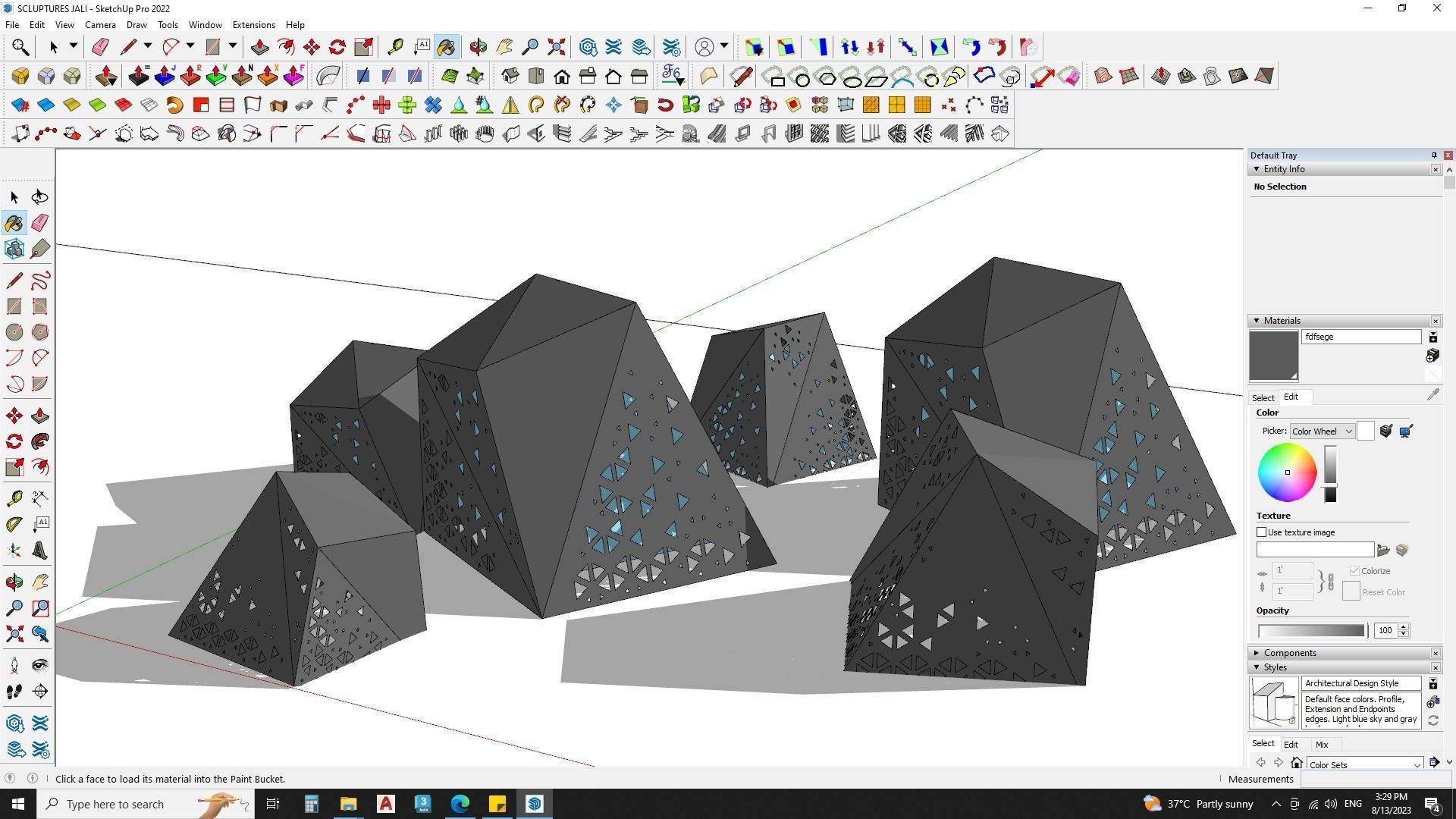Activate the Rotate tool in left toolbar
This screenshot has width=1456, height=819.
coord(14,441)
